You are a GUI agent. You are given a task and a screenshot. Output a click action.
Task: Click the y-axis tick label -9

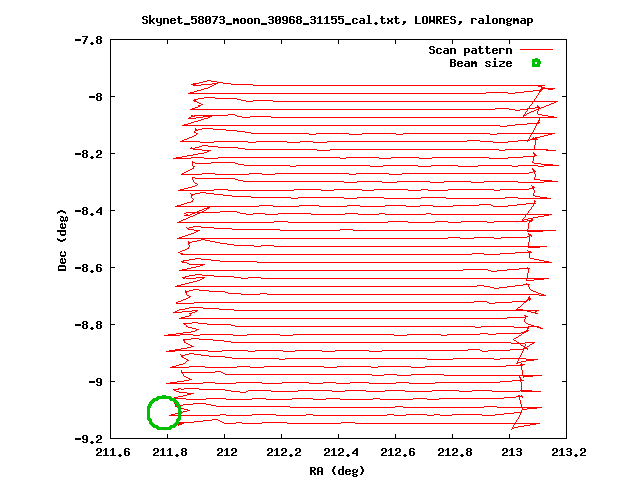95,382
